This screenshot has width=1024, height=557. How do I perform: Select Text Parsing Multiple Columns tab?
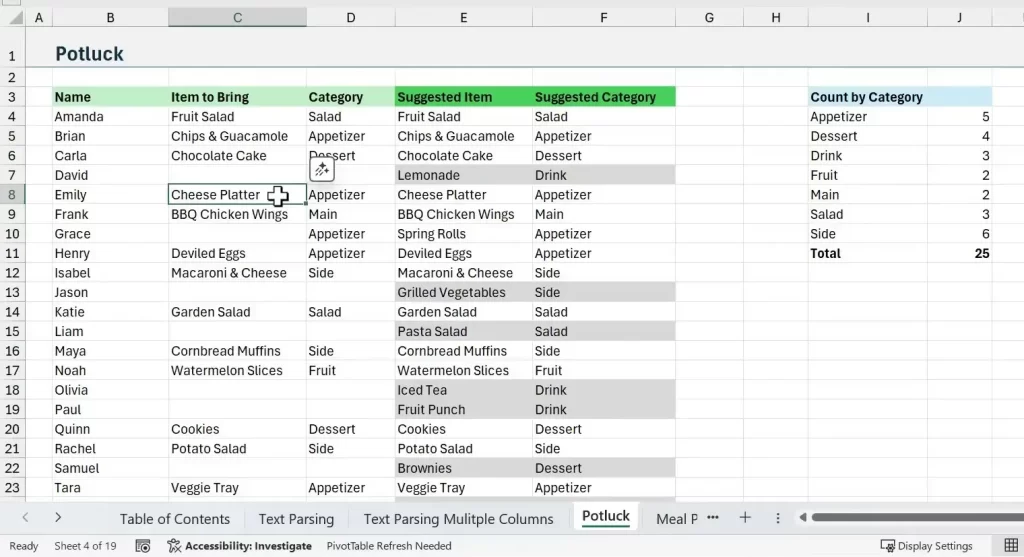[x=458, y=518]
